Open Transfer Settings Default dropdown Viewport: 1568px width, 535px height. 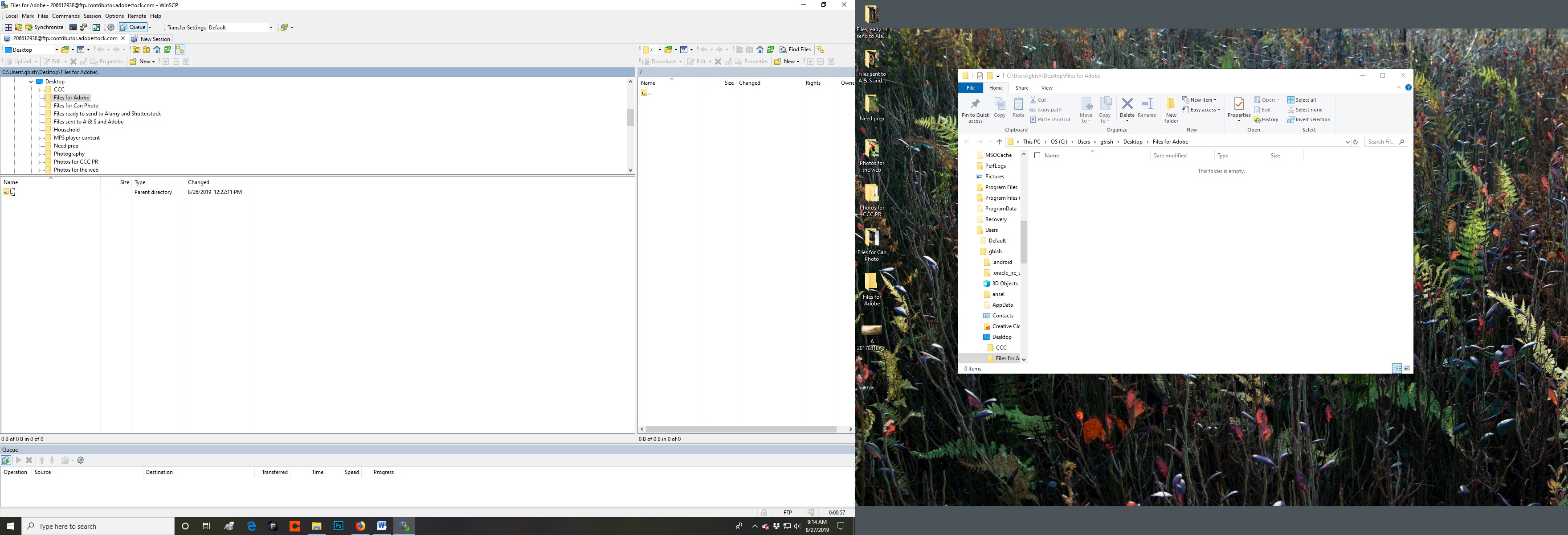click(241, 28)
